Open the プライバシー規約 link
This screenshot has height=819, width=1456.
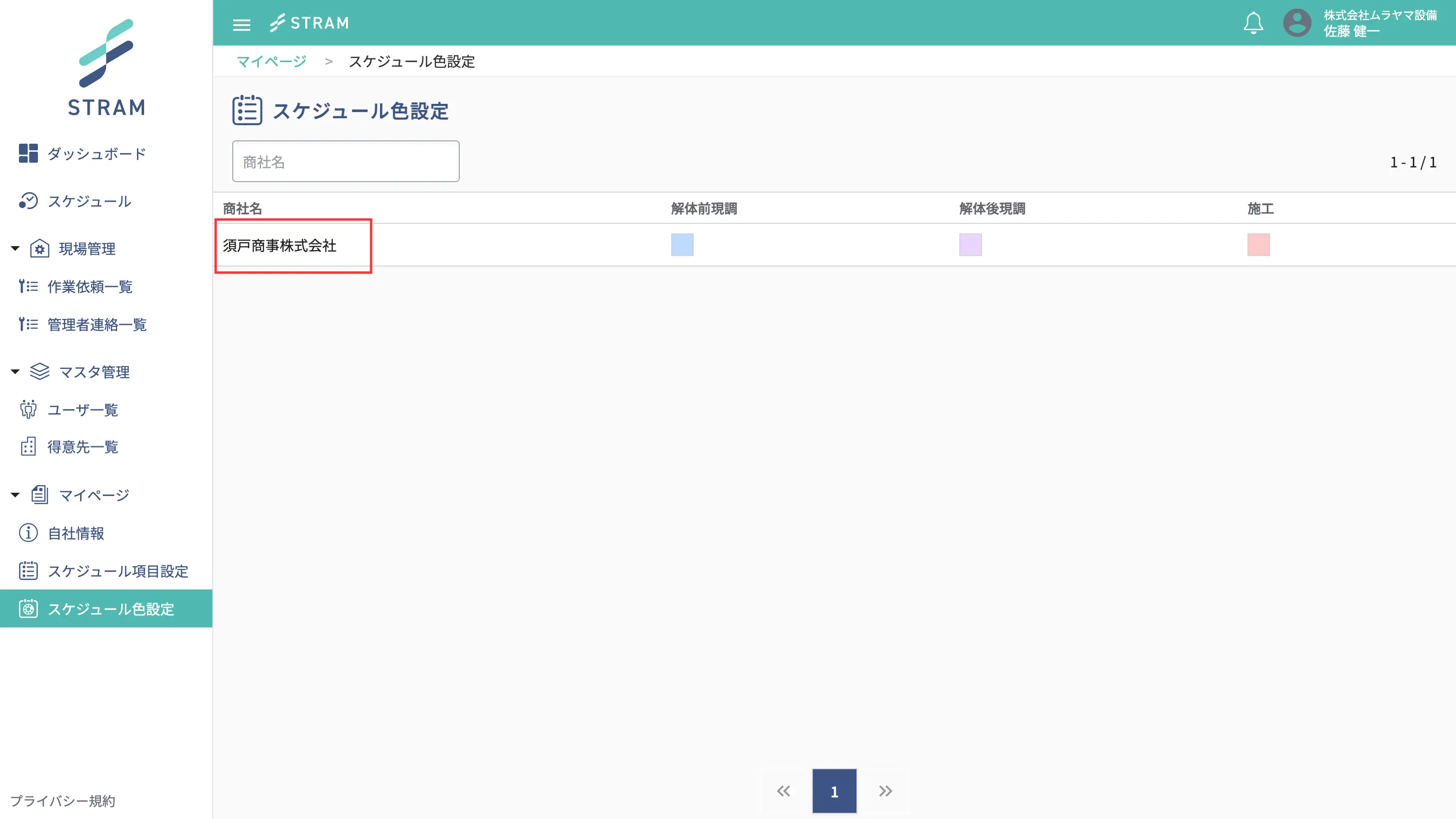click(x=63, y=801)
